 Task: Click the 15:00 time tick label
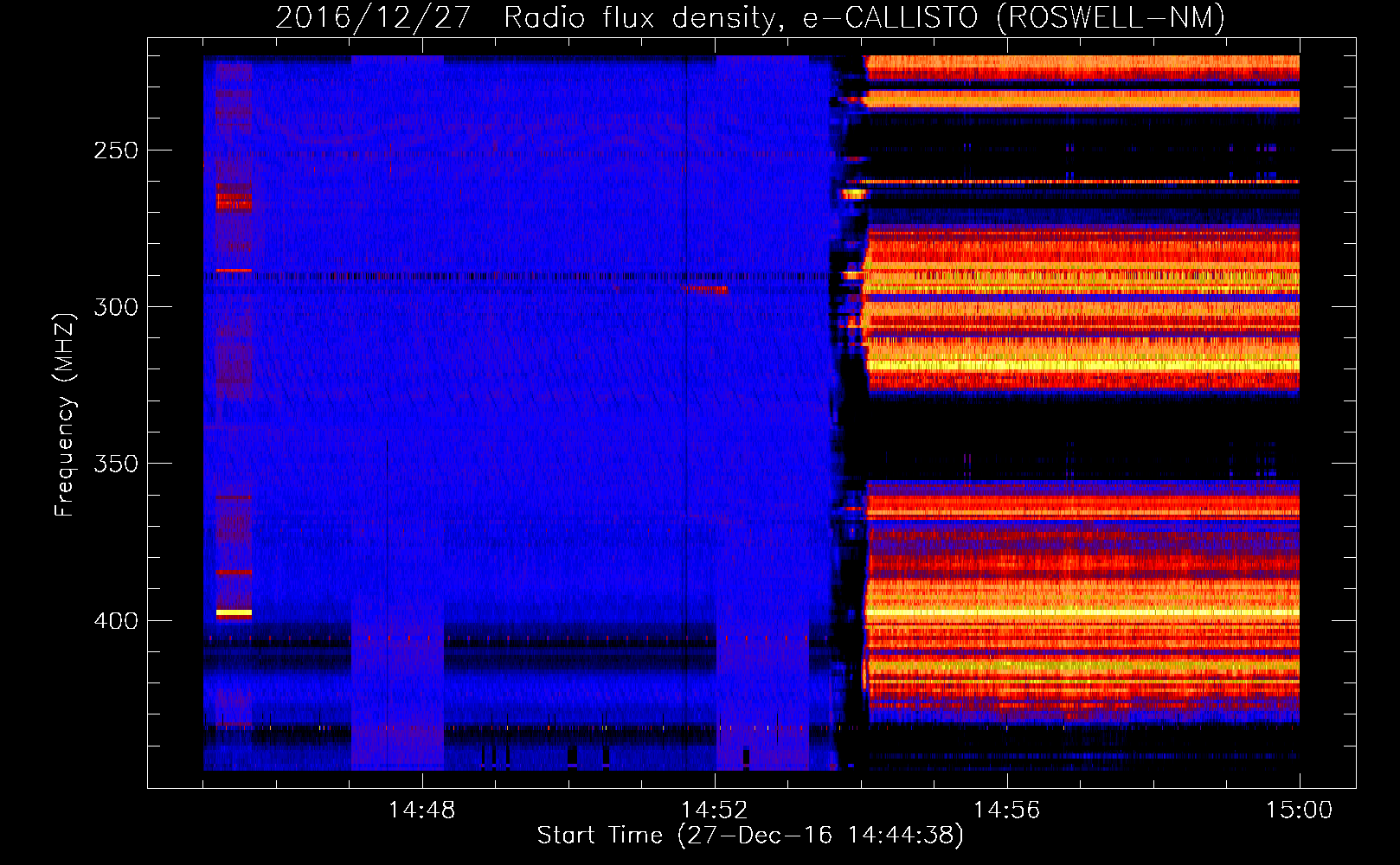1299,810
